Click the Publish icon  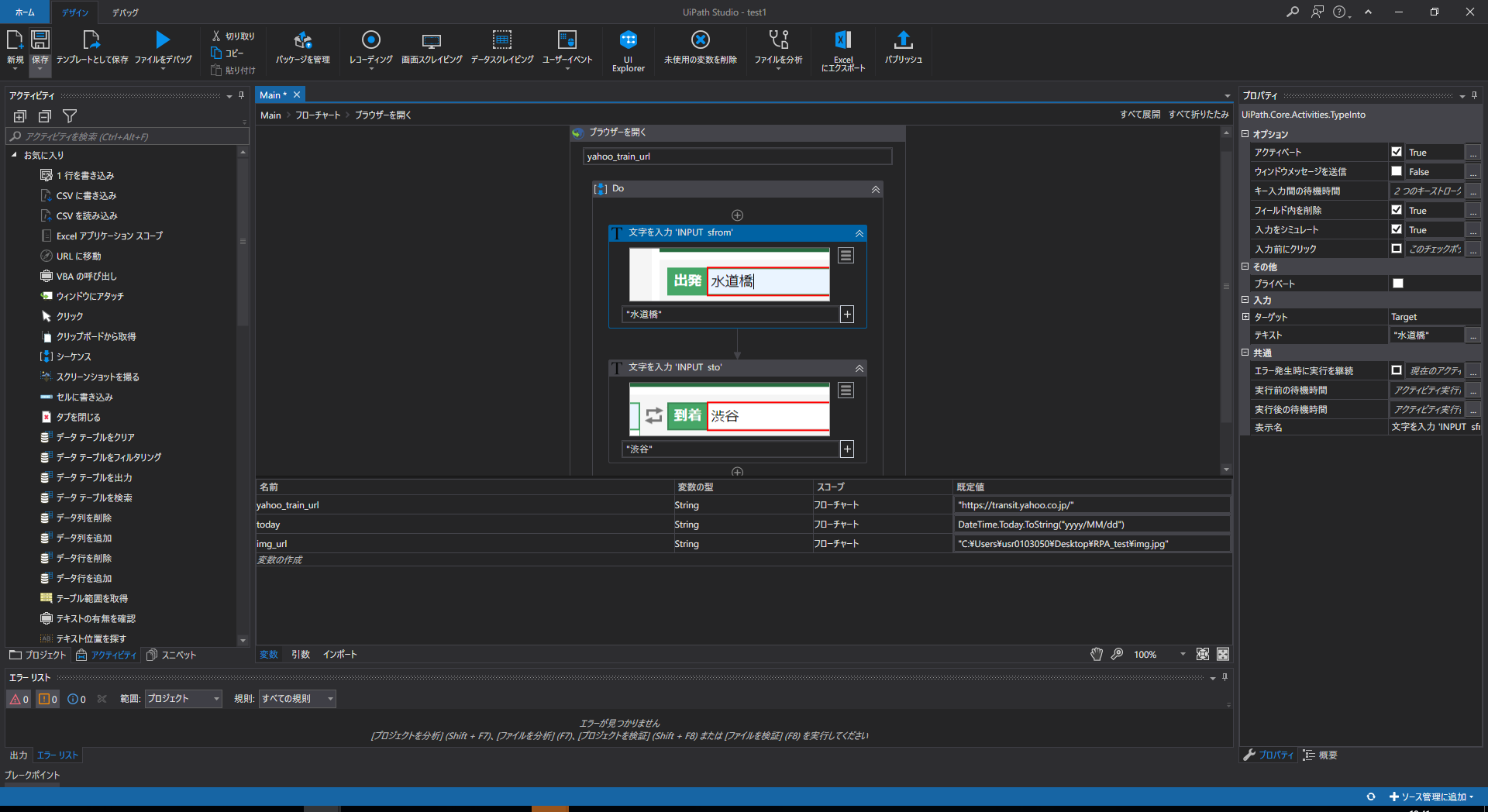(x=904, y=40)
